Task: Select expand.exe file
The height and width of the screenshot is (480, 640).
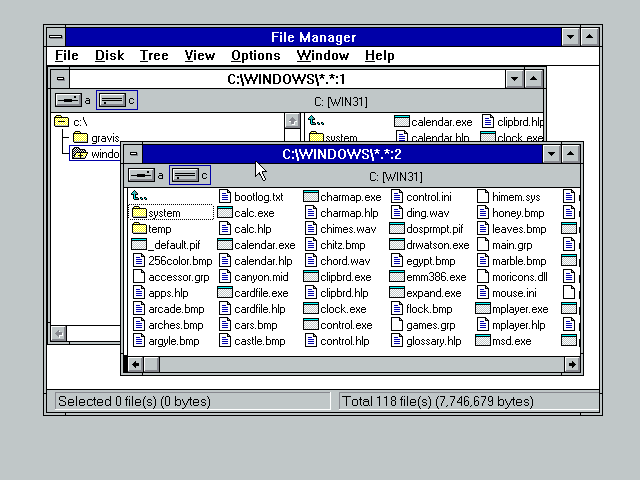Action: click(x=426, y=293)
